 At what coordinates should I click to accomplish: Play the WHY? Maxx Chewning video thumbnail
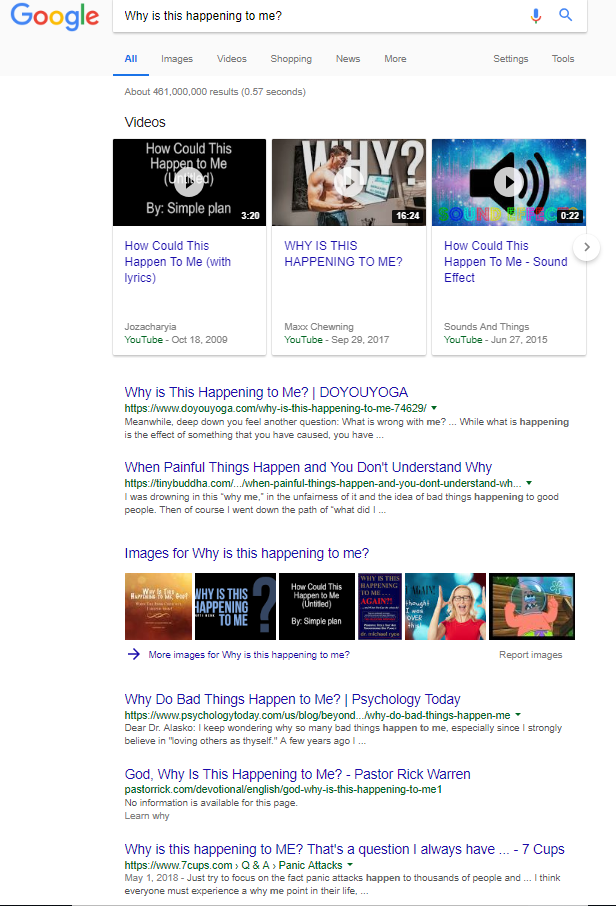coord(349,182)
